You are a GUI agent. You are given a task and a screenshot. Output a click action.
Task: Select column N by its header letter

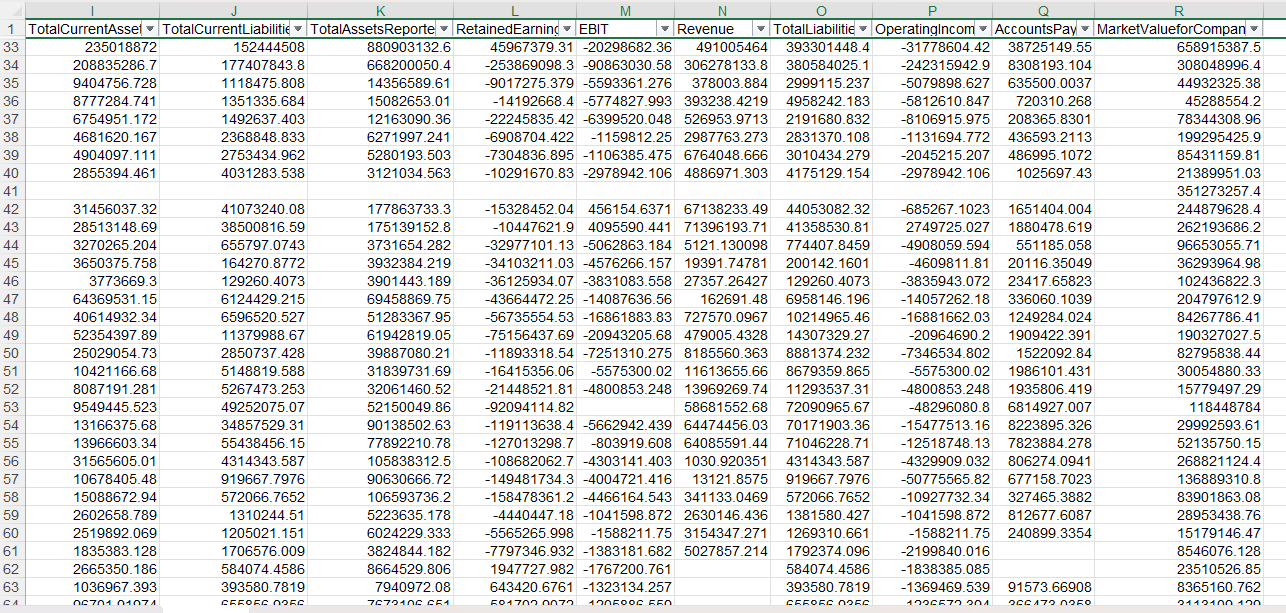pos(722,10)
